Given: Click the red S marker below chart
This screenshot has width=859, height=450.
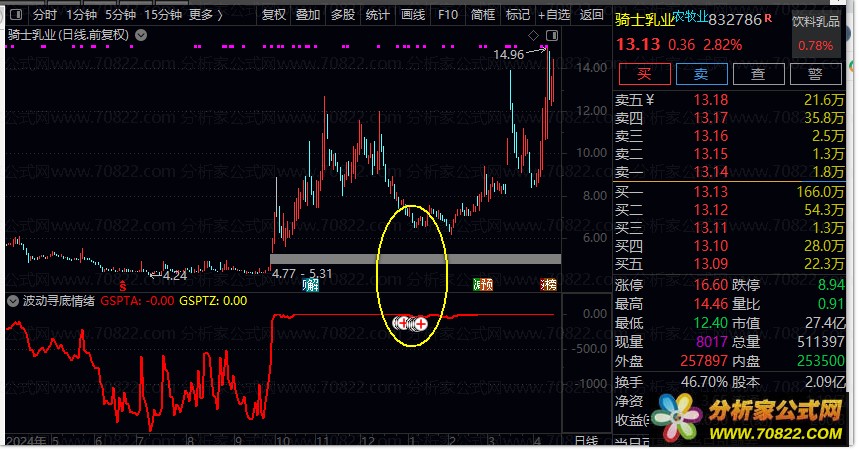Looking at the screenshot, I should point(123,286).
